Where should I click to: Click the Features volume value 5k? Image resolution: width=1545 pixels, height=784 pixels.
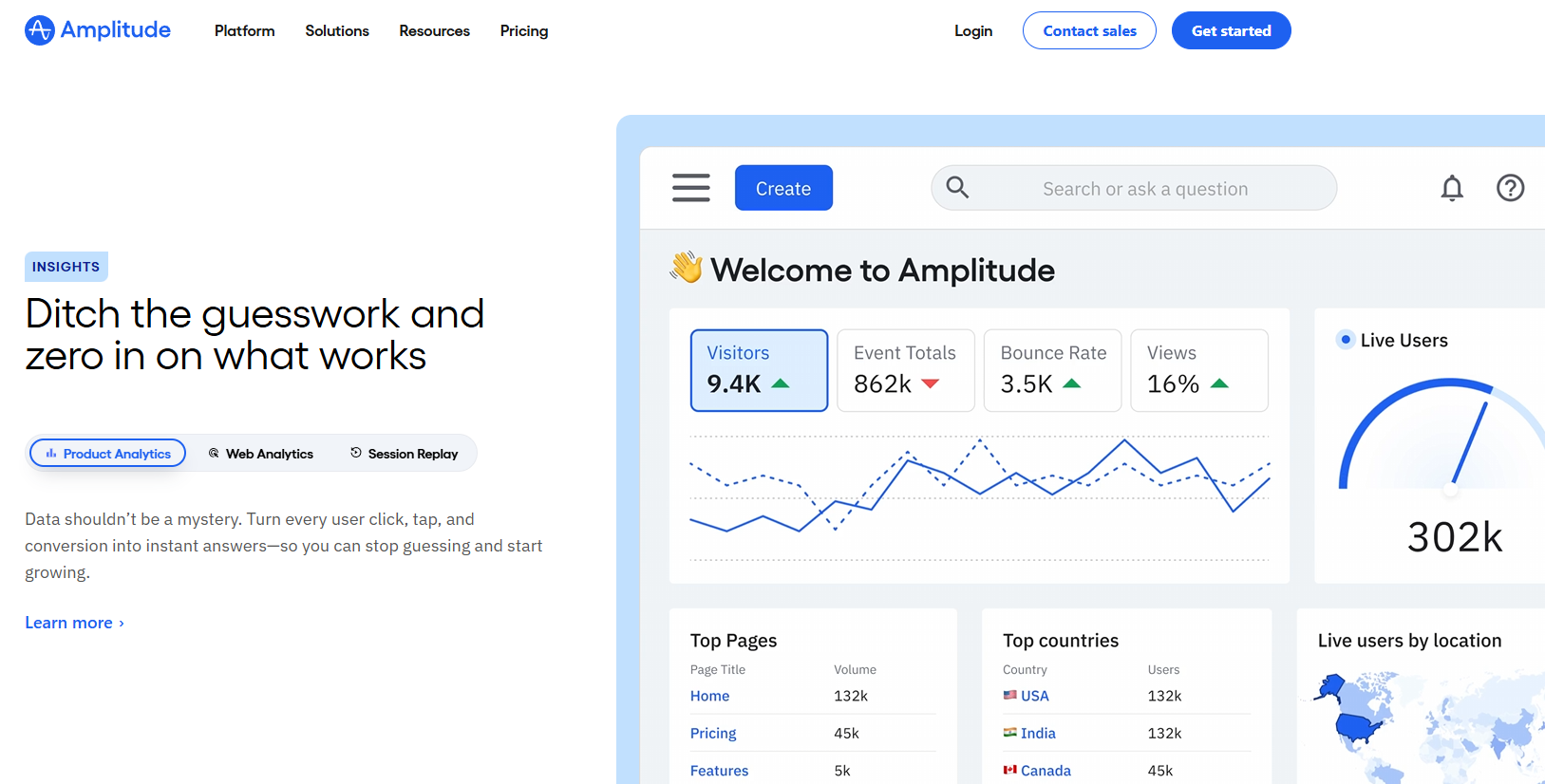click(842, 771)
